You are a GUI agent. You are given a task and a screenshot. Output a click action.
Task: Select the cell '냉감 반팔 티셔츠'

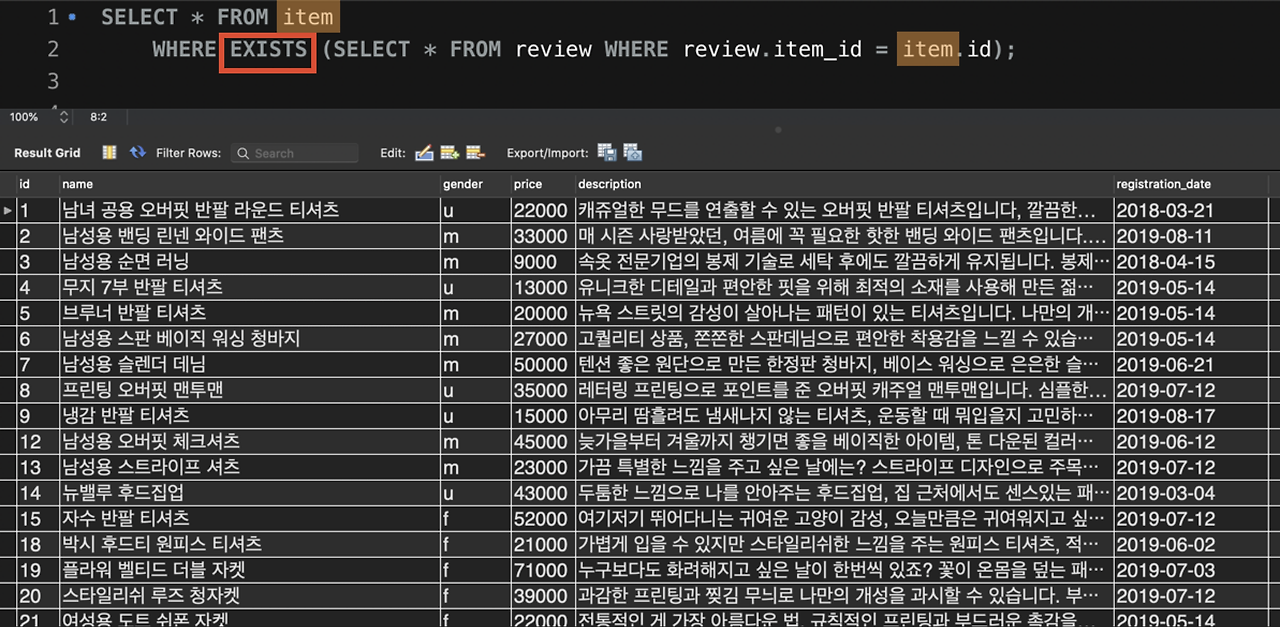click(x=249, y=415)
